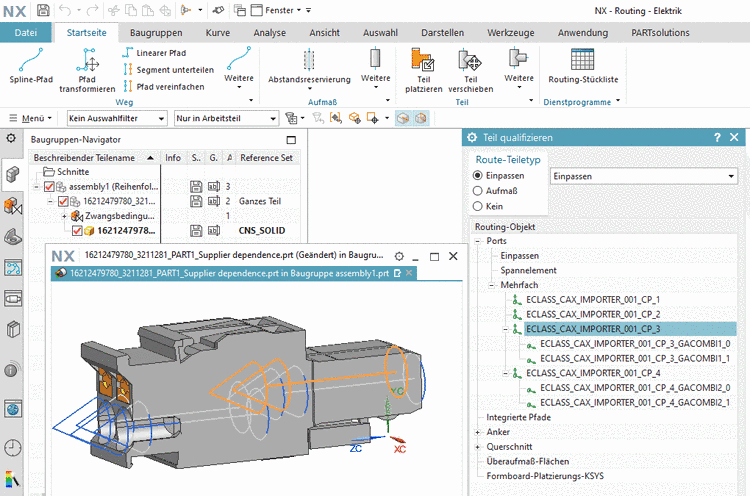
Task: Open the Kein Auswahlfilter dropdown
Action: tap(115, 118)
